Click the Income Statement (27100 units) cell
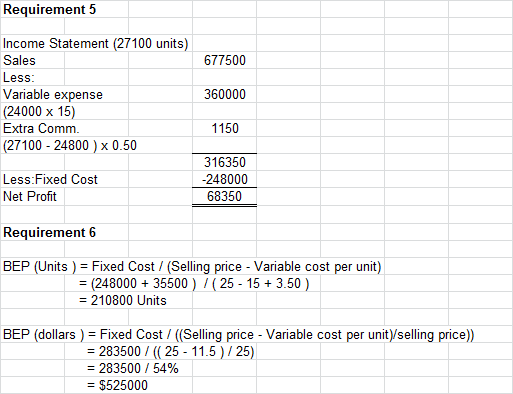 96,43
